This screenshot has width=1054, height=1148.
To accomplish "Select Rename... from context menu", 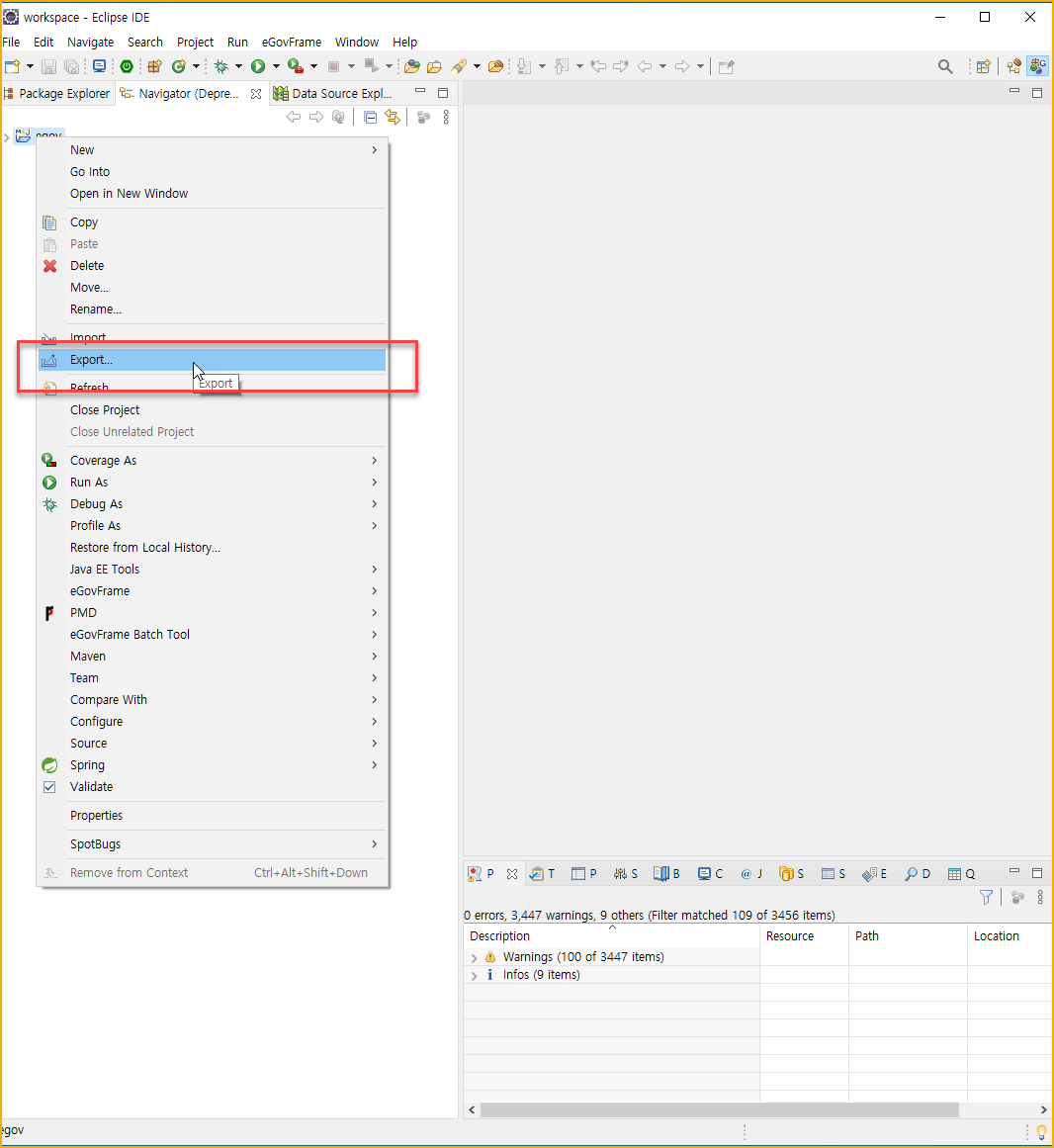I will [x=214, y=309].
